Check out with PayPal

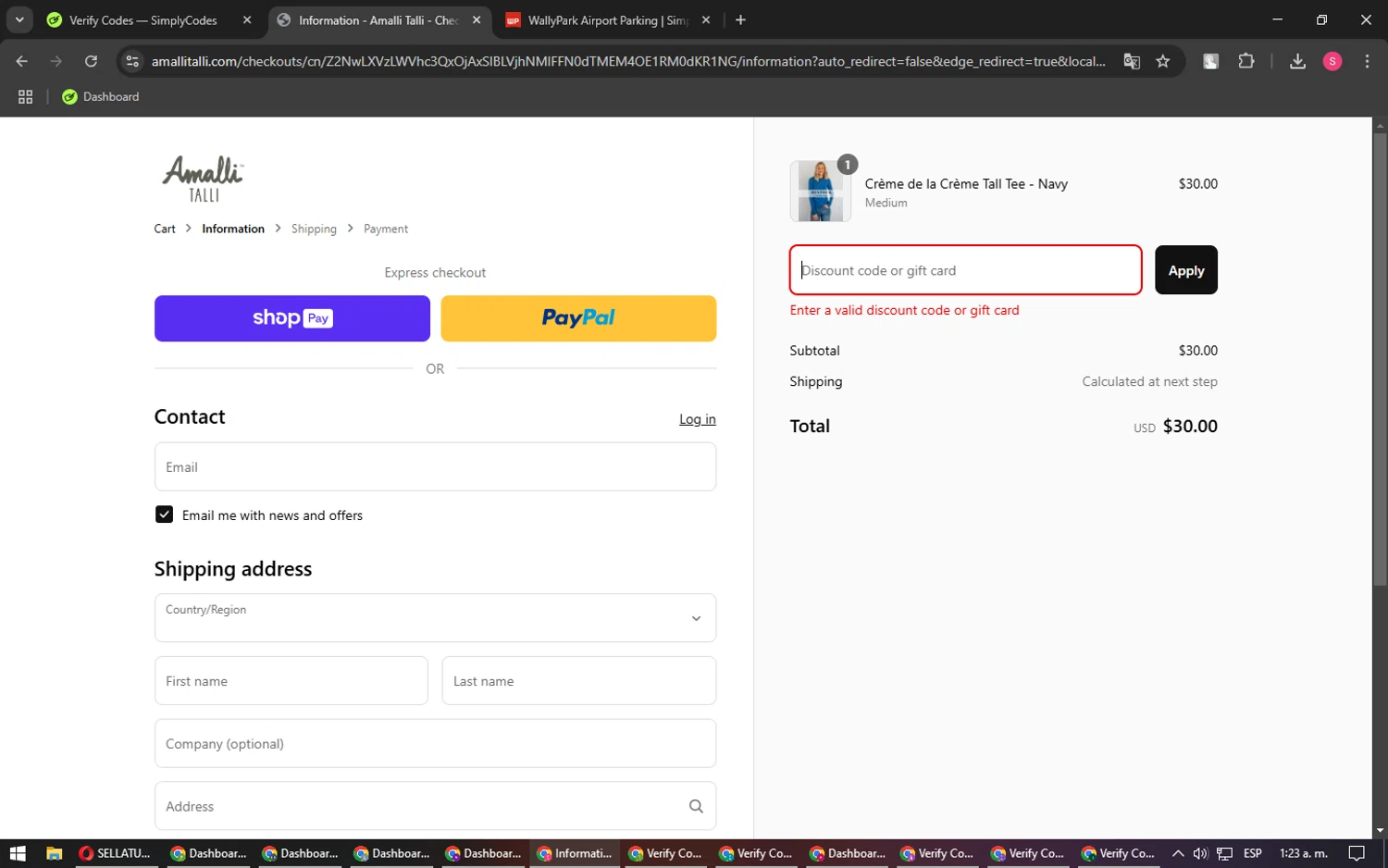[578, 318]
